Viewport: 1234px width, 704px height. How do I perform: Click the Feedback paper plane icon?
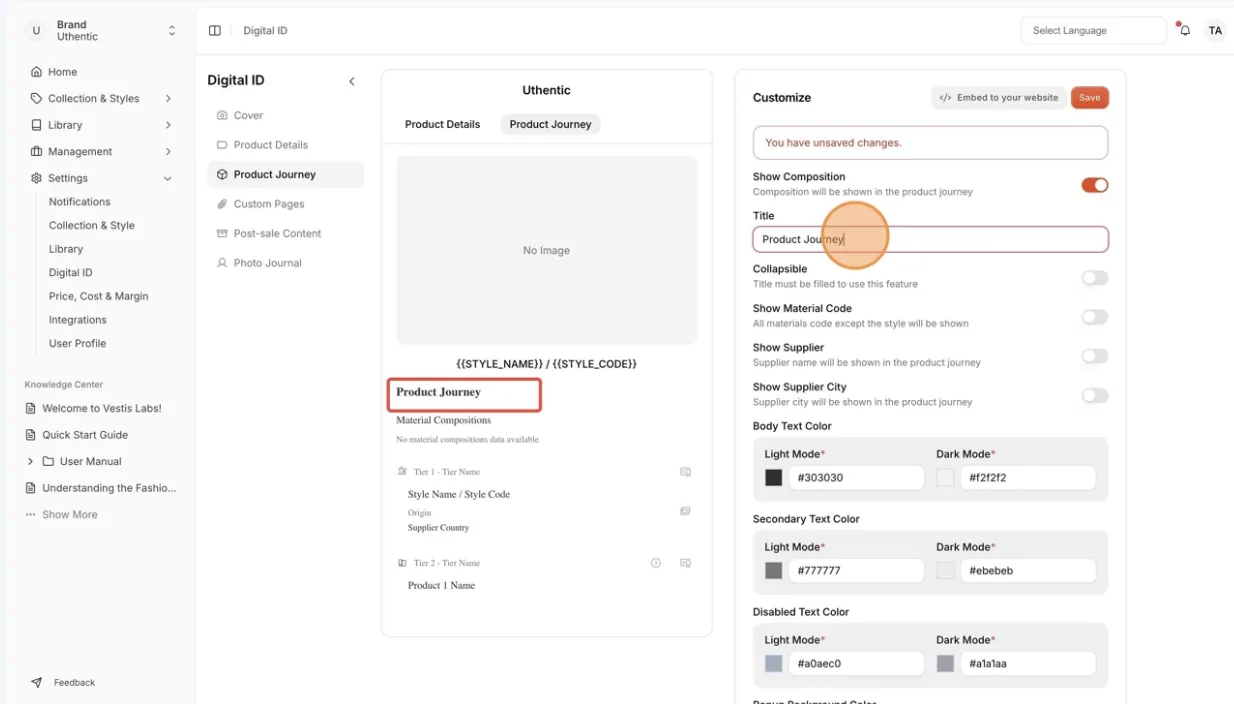(x=36, y=682)
